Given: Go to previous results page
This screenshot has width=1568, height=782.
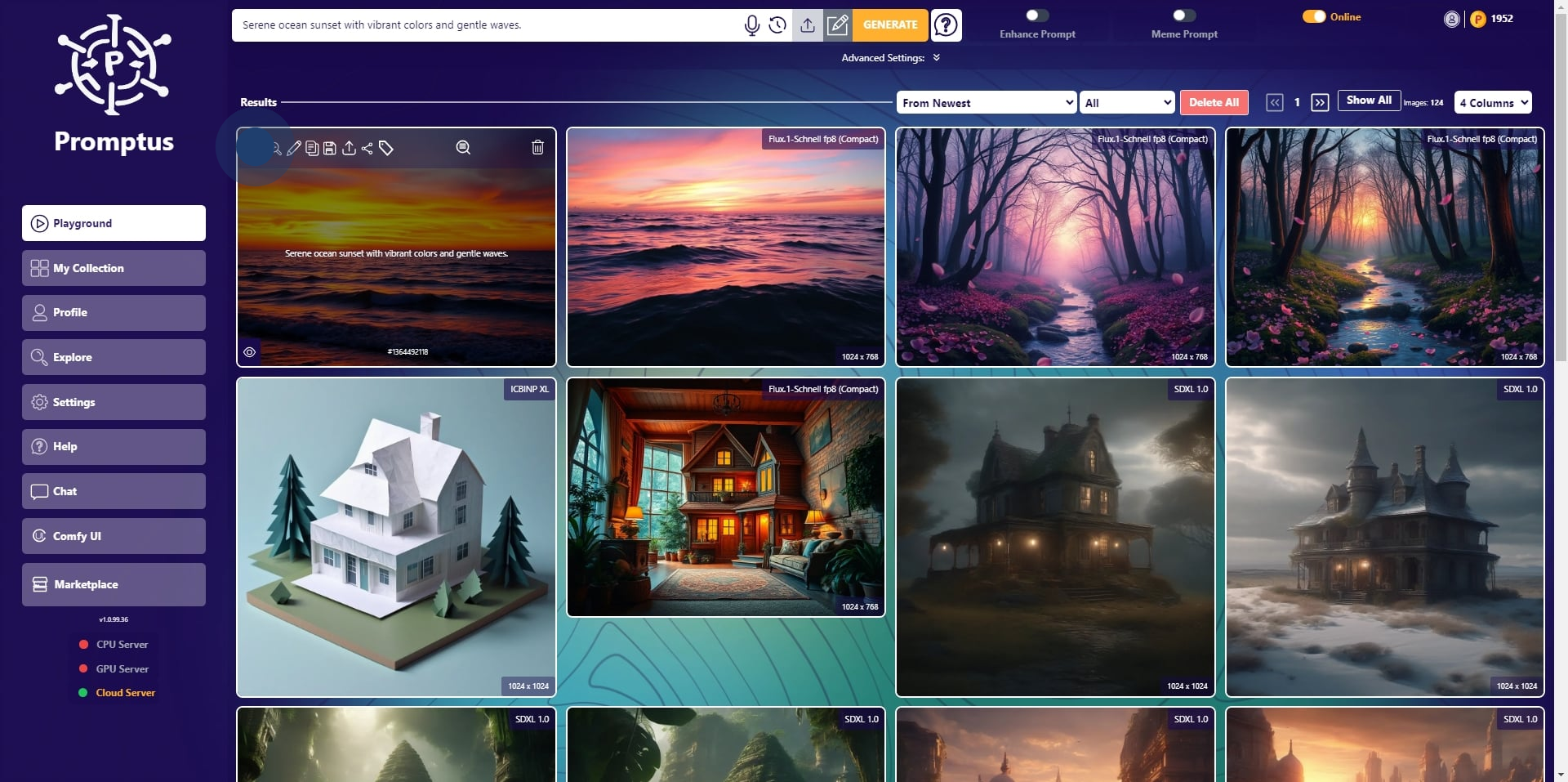Looking at the screenshot, I should [x=1275, y=102].
